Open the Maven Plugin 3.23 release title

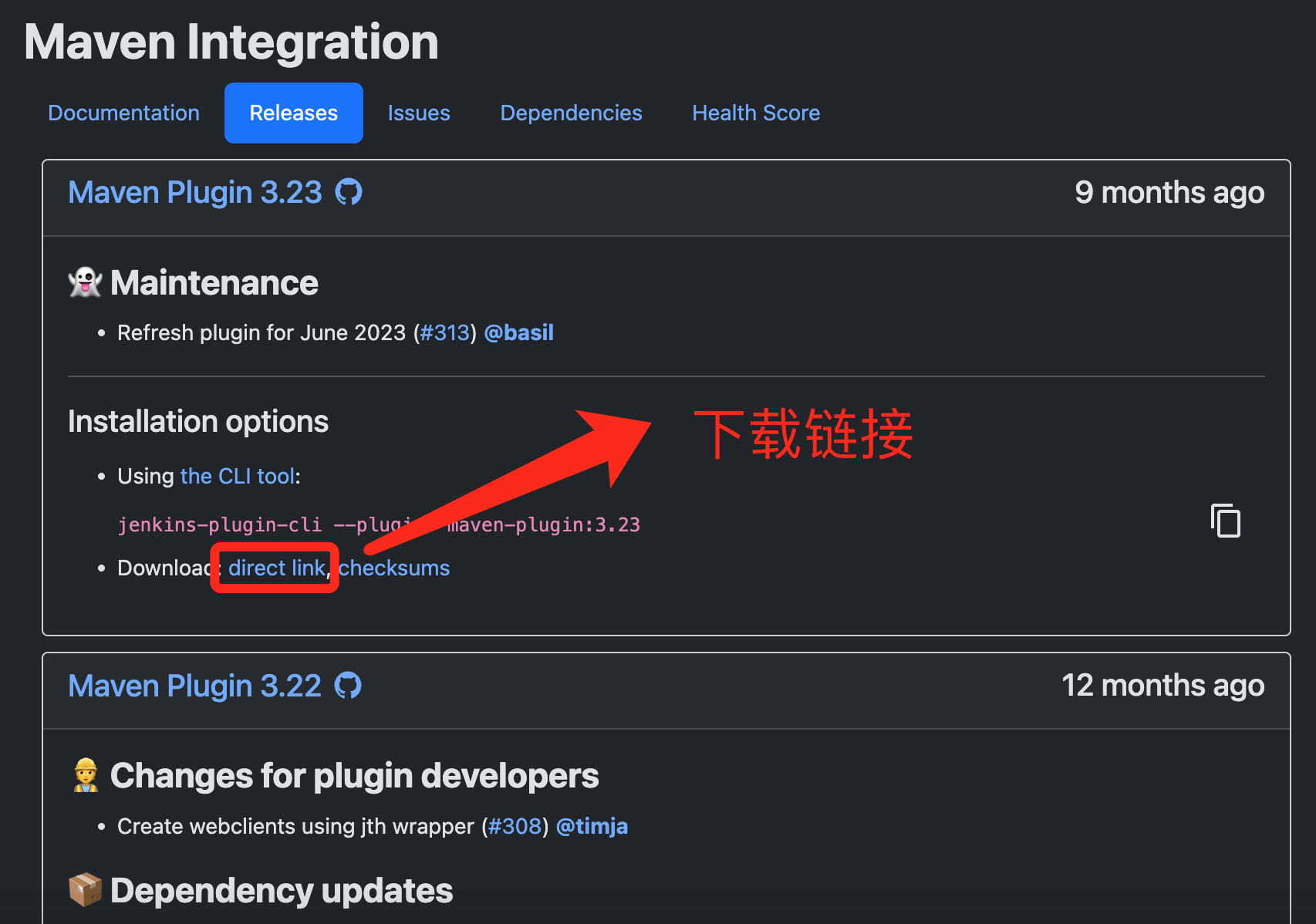point(194,193)
